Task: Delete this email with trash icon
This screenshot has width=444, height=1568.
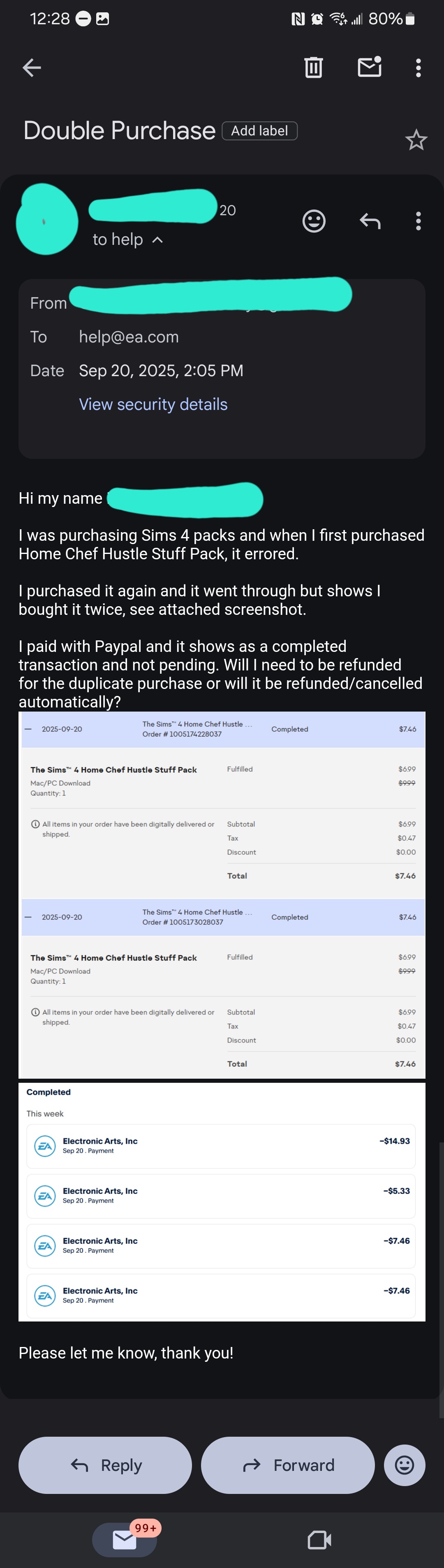Action: [x=313, y=67]
